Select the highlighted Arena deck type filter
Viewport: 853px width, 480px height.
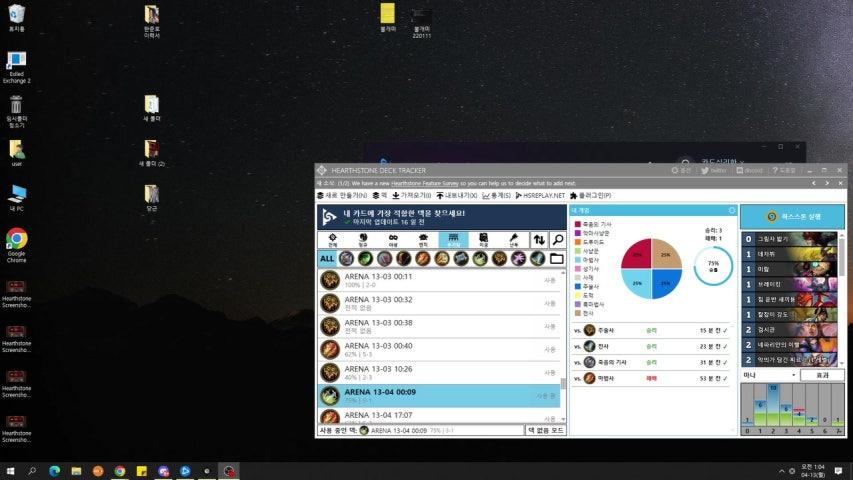click(x=453, y=240)
